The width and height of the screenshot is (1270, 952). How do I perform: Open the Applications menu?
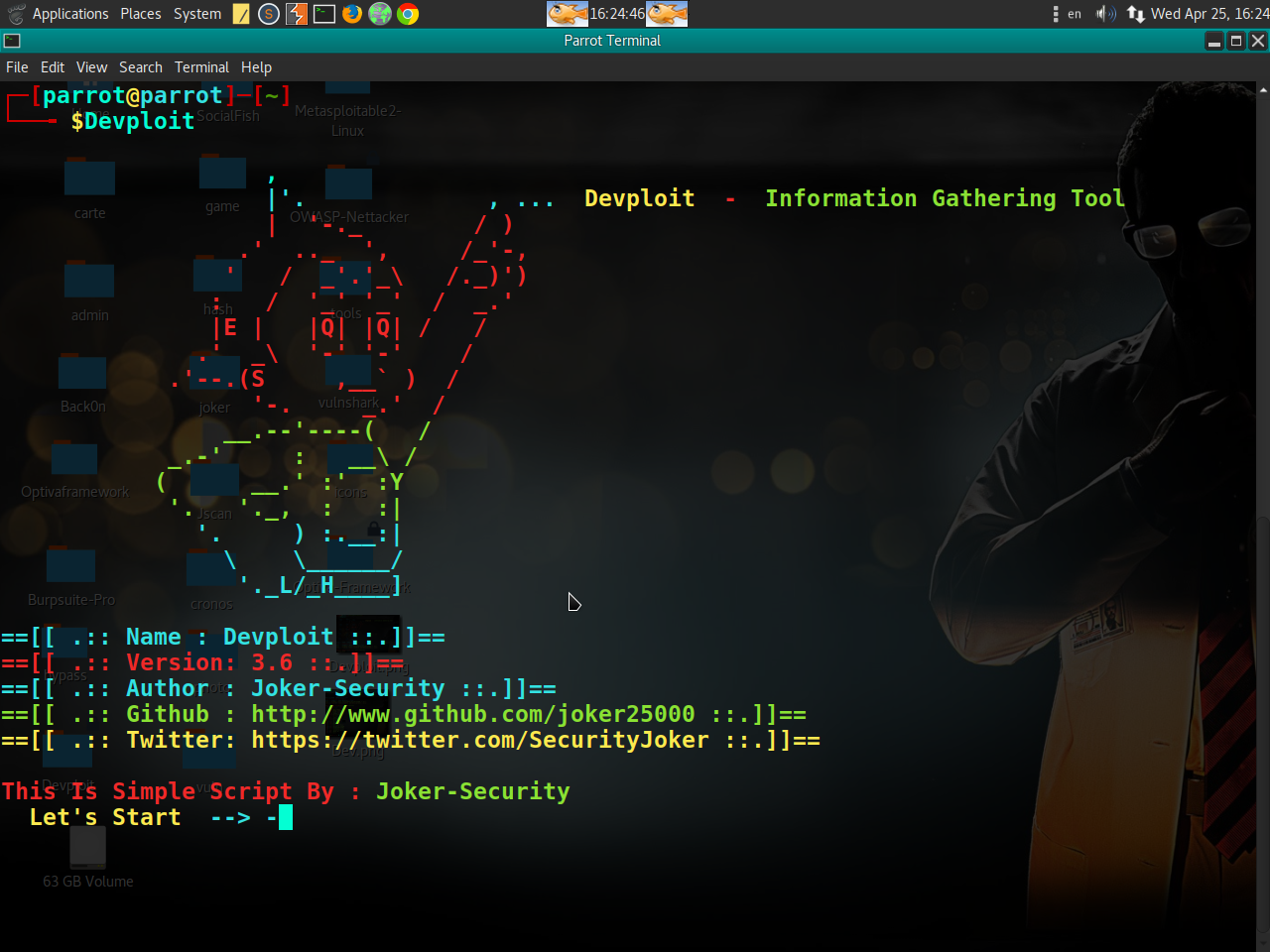70,14
